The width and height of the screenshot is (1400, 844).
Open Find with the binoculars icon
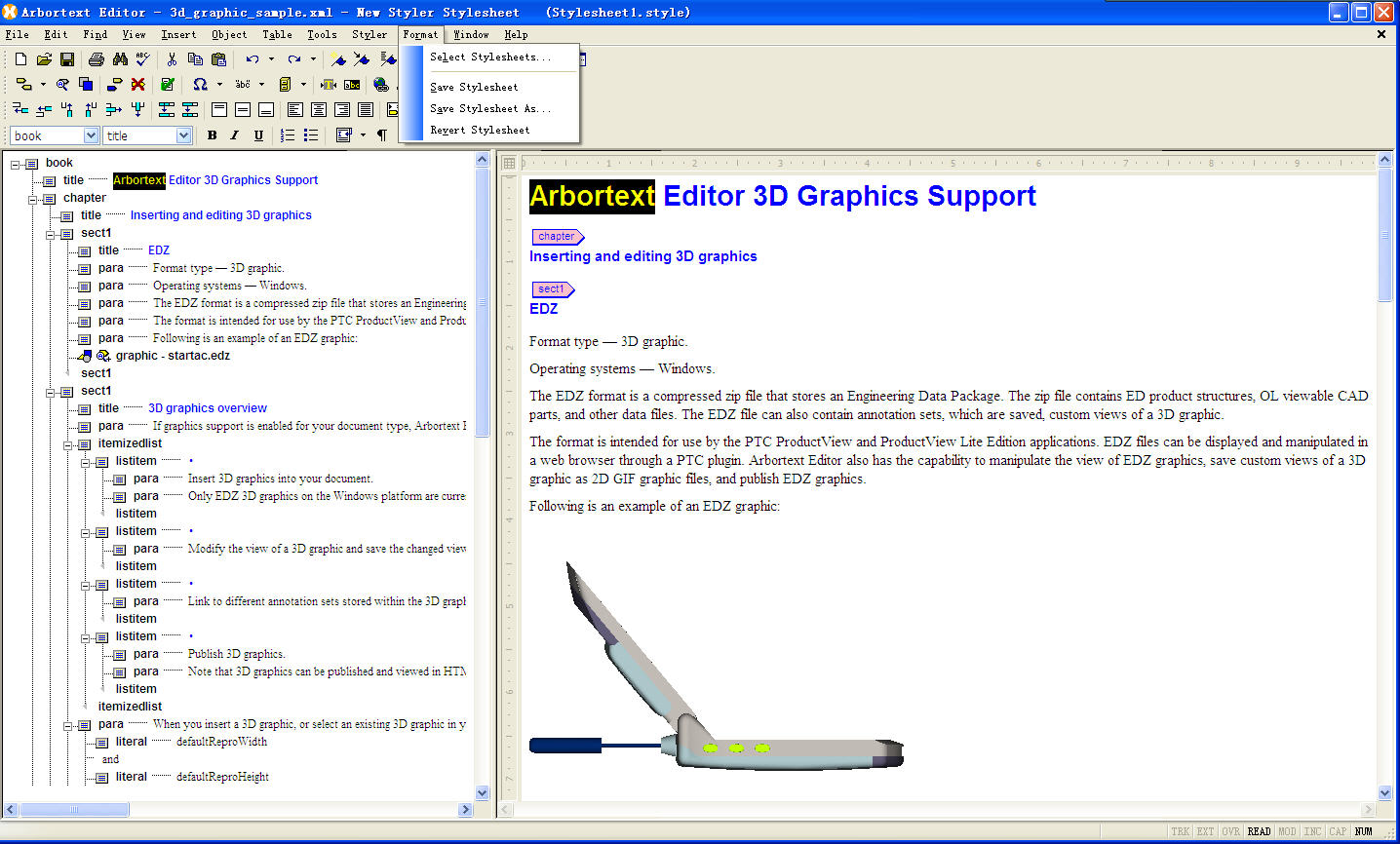120,59
